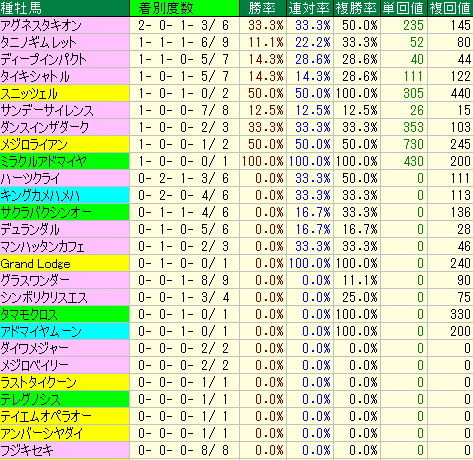Select the アグネスタキオン sire row

pos(236,25)
